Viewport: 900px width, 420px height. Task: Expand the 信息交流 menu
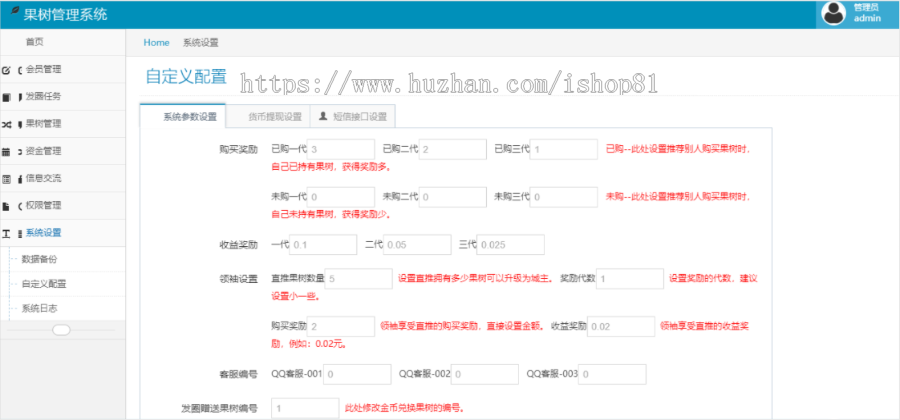pyautogui.click(x=63, y=178)
